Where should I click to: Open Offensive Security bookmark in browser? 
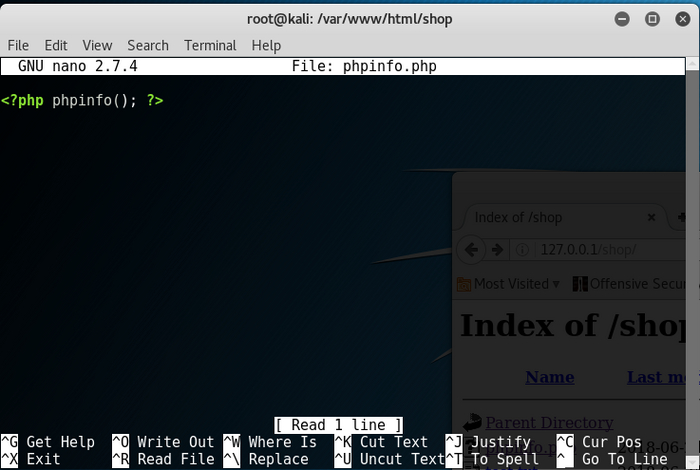pyautogui.click(x=629, y=284)
